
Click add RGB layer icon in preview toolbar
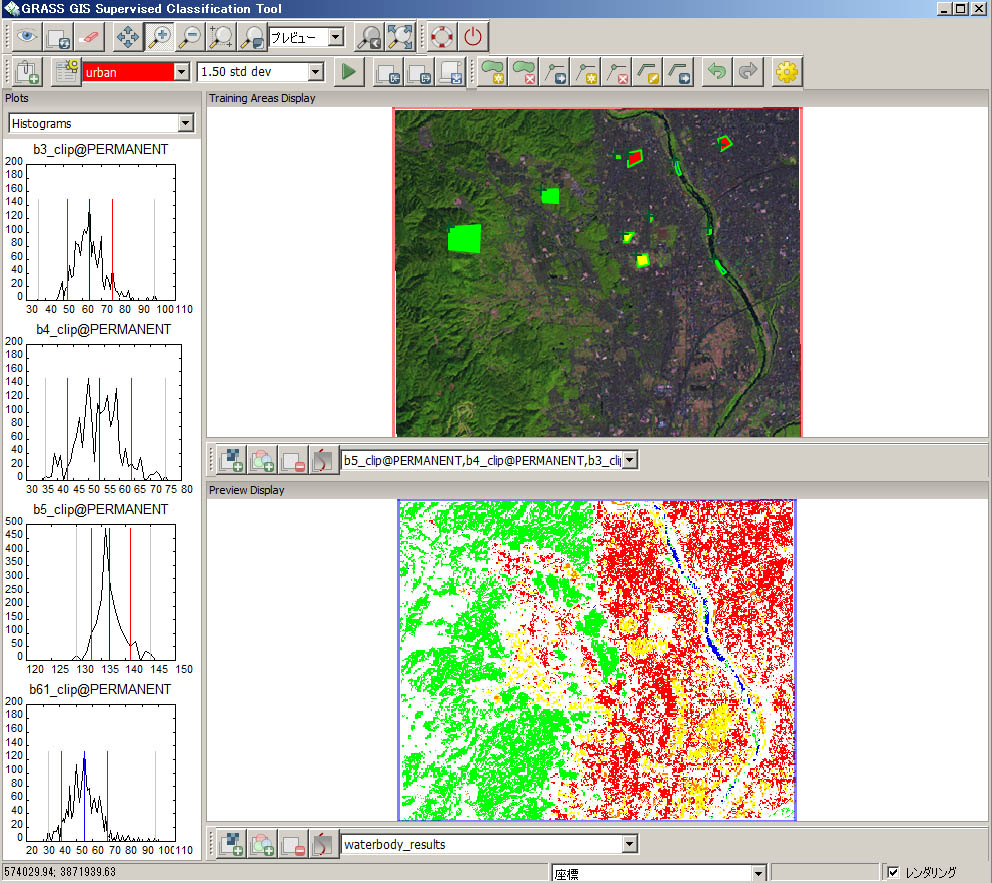tap(262, 844)
